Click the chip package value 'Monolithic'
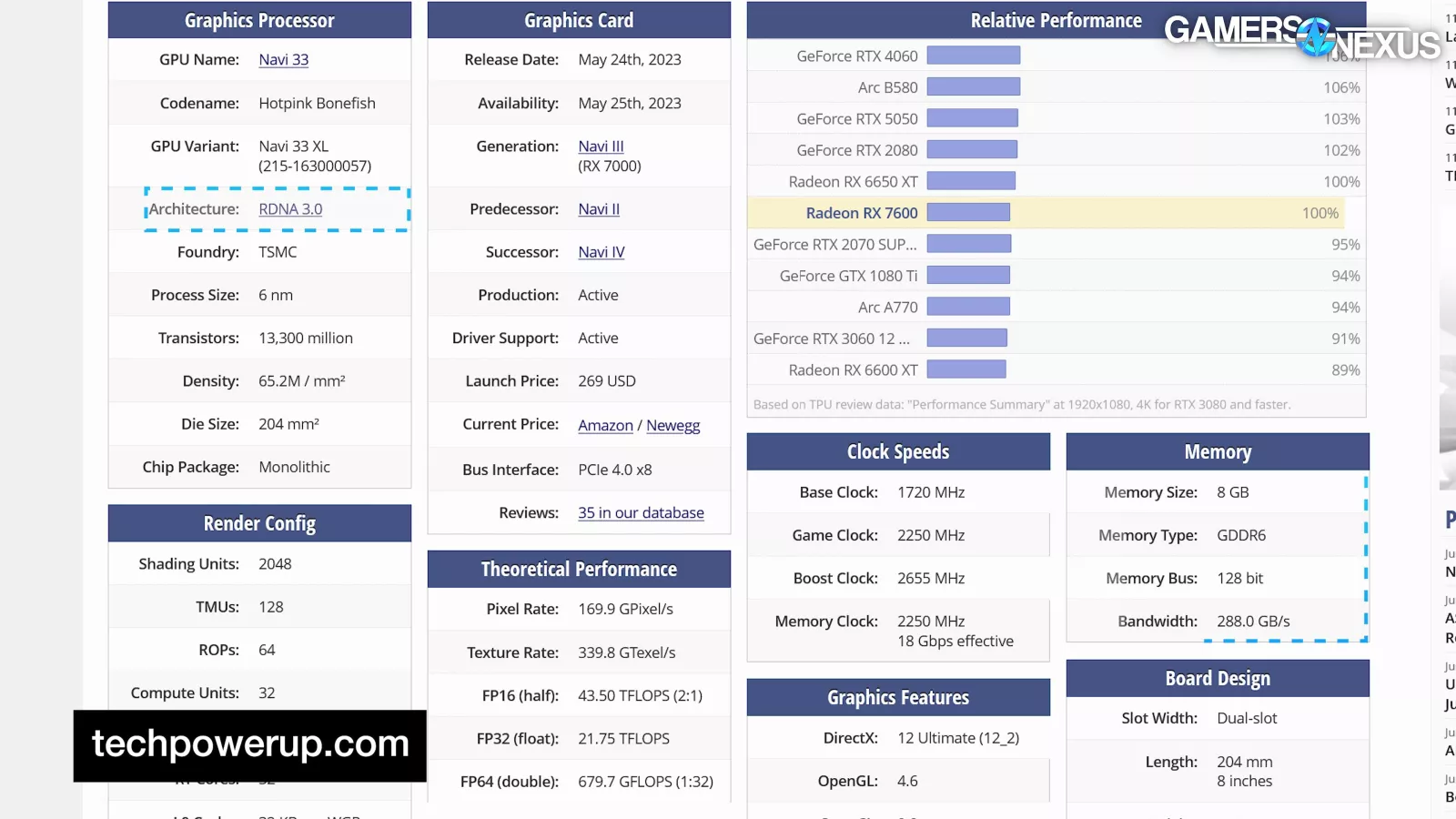The height and width of the screenshot is (819, 1456). pyautogui.click(x=294, y=468)
